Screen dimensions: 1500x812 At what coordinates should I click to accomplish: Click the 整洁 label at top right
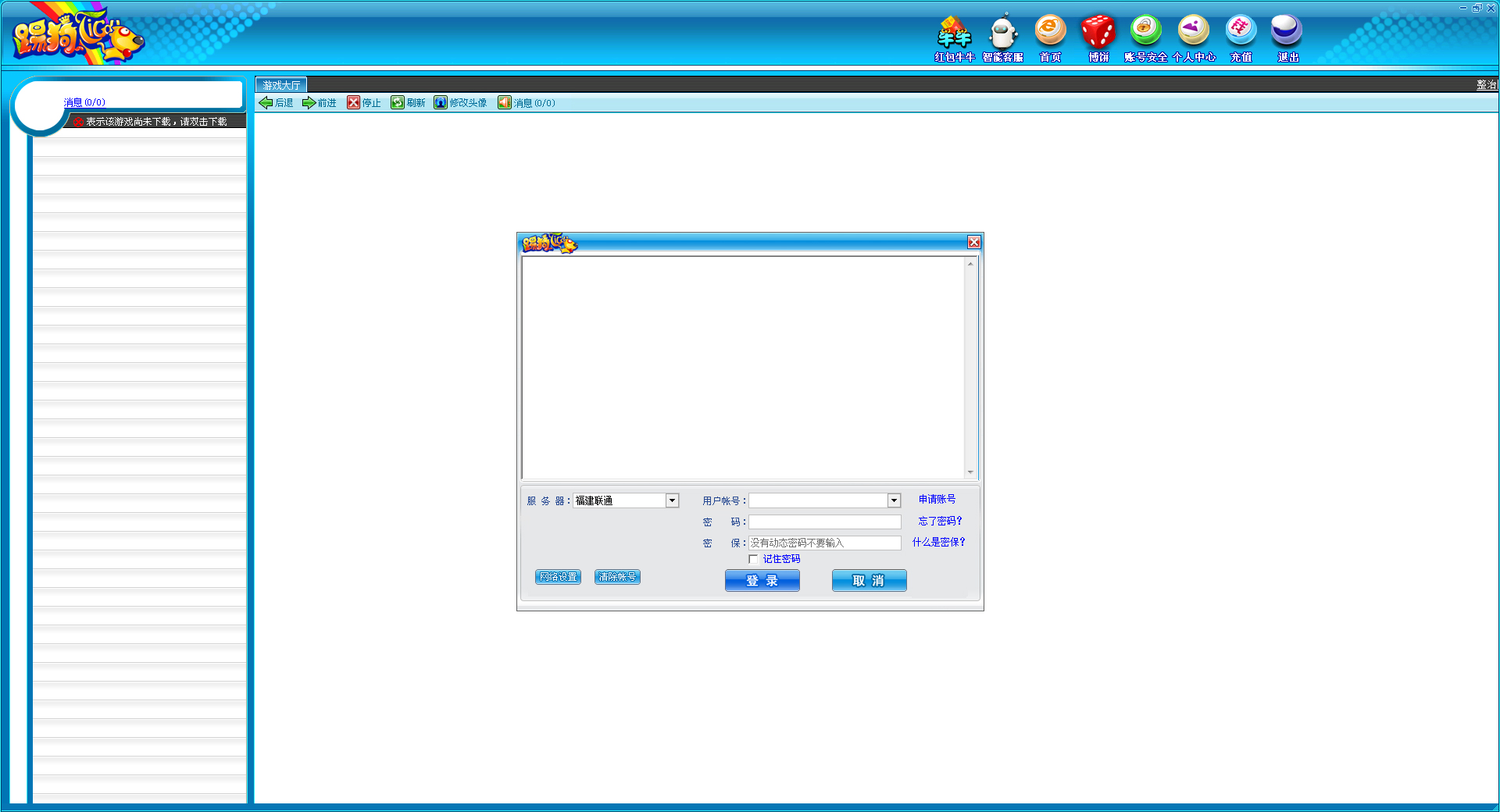point(1487,85)
